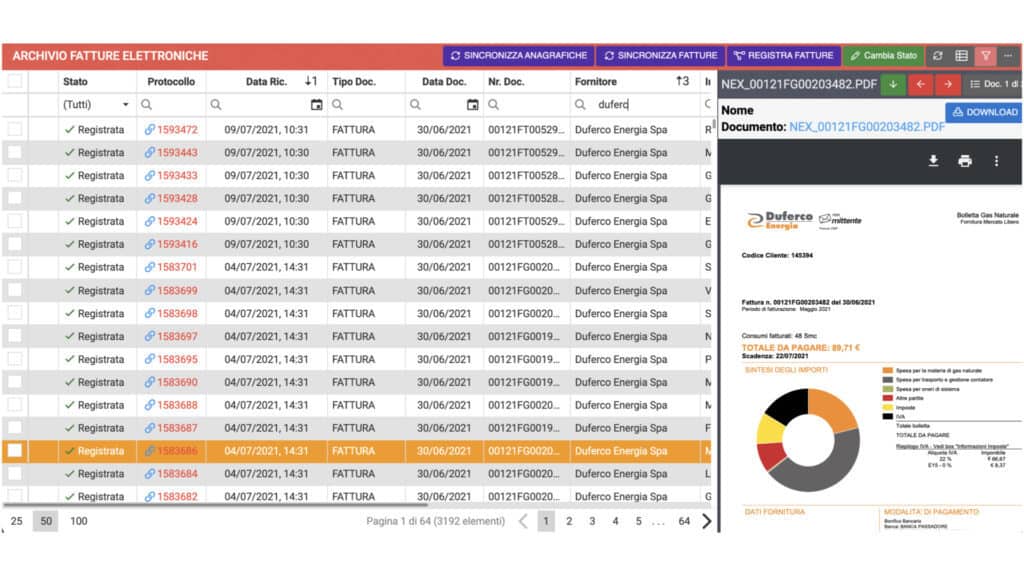Open the Data Ric. calendar picker
This screenshot has width=1024, height=576.
pyautogui.click(x=317, y=104)
